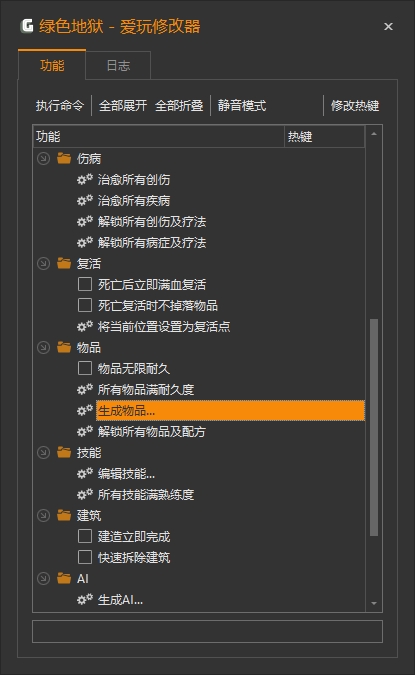The height and width of the screenshot is (675, 415).
Task: Click the vertical scrollbar thumb
Action: click(374, 427)
